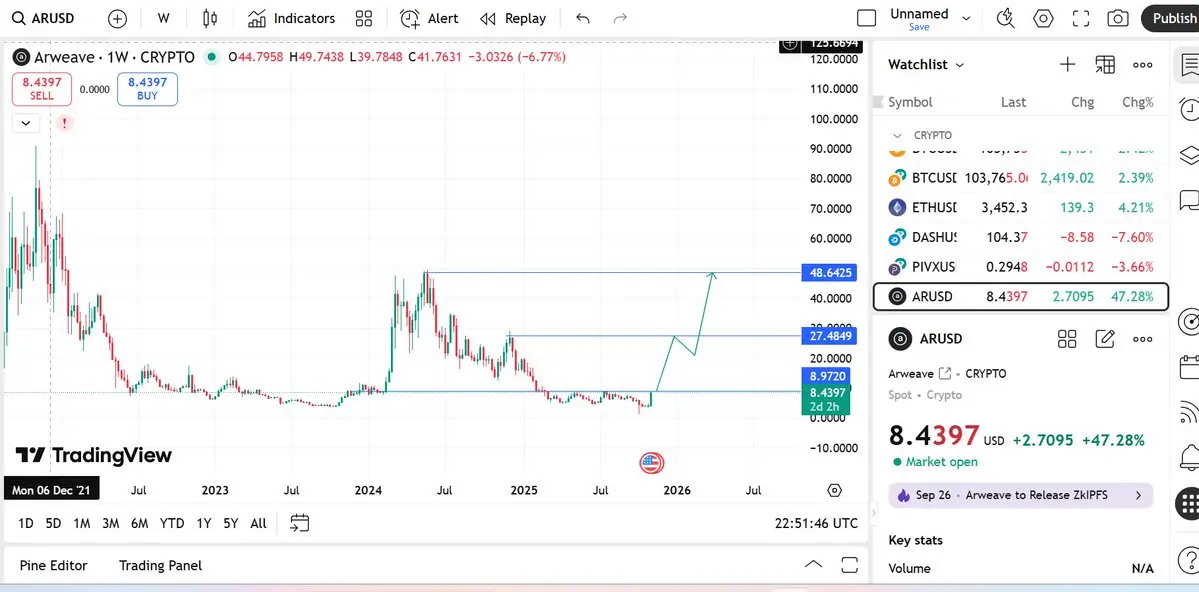Select the 1M time range
The image size is (1199, 592).
click(x=82, y=523)
